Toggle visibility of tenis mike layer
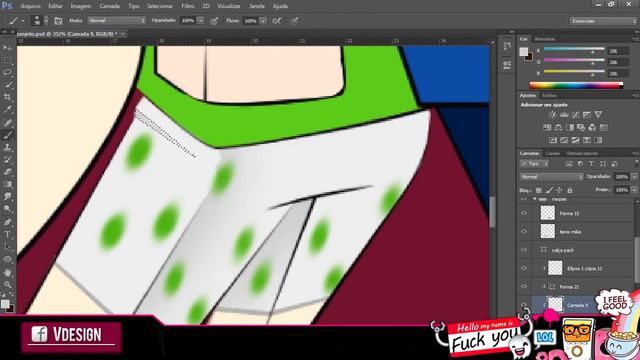The height and width of the screenshot is (360, 640). pos(524,231)
